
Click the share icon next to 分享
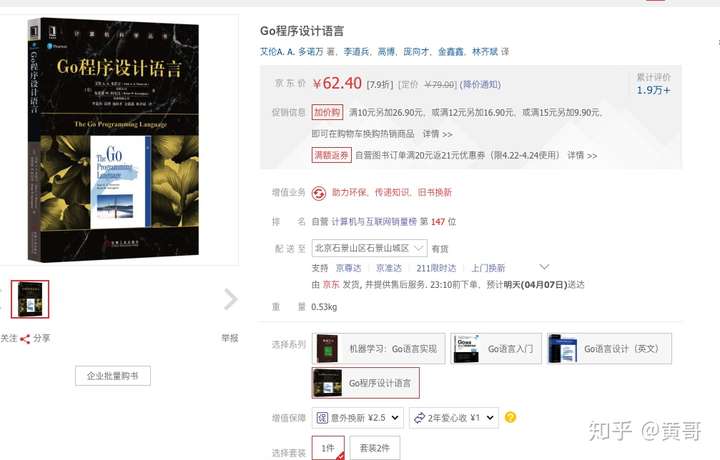tap(25, 339)
